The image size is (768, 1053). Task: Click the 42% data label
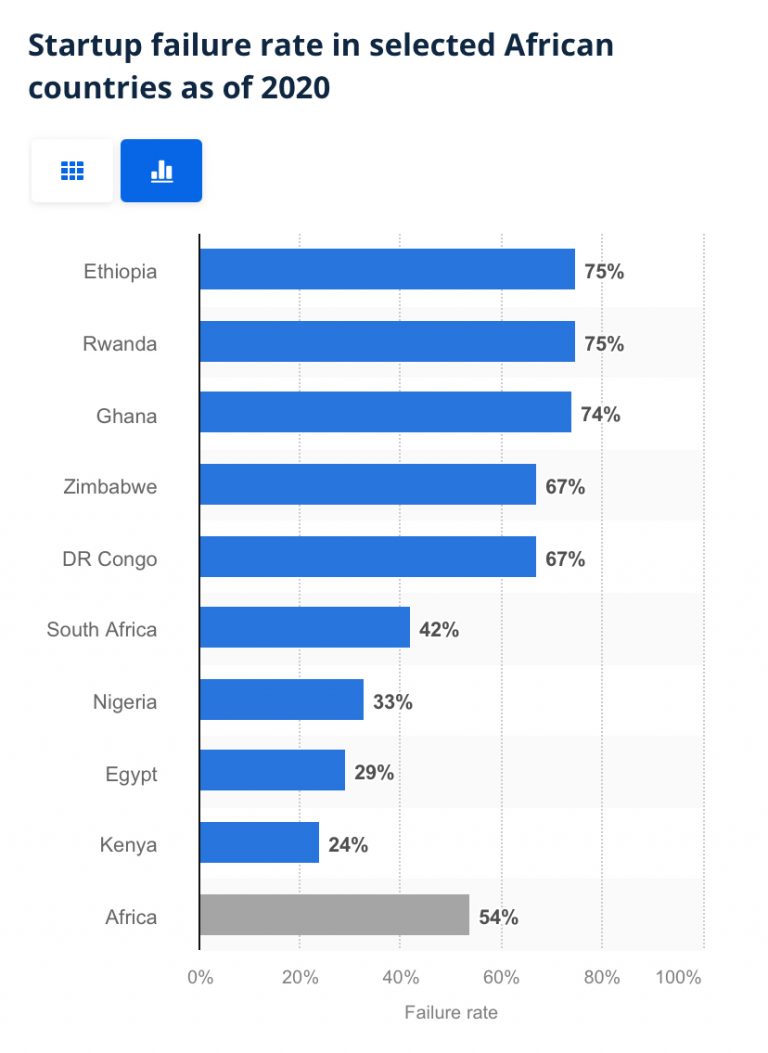point(439,630)
